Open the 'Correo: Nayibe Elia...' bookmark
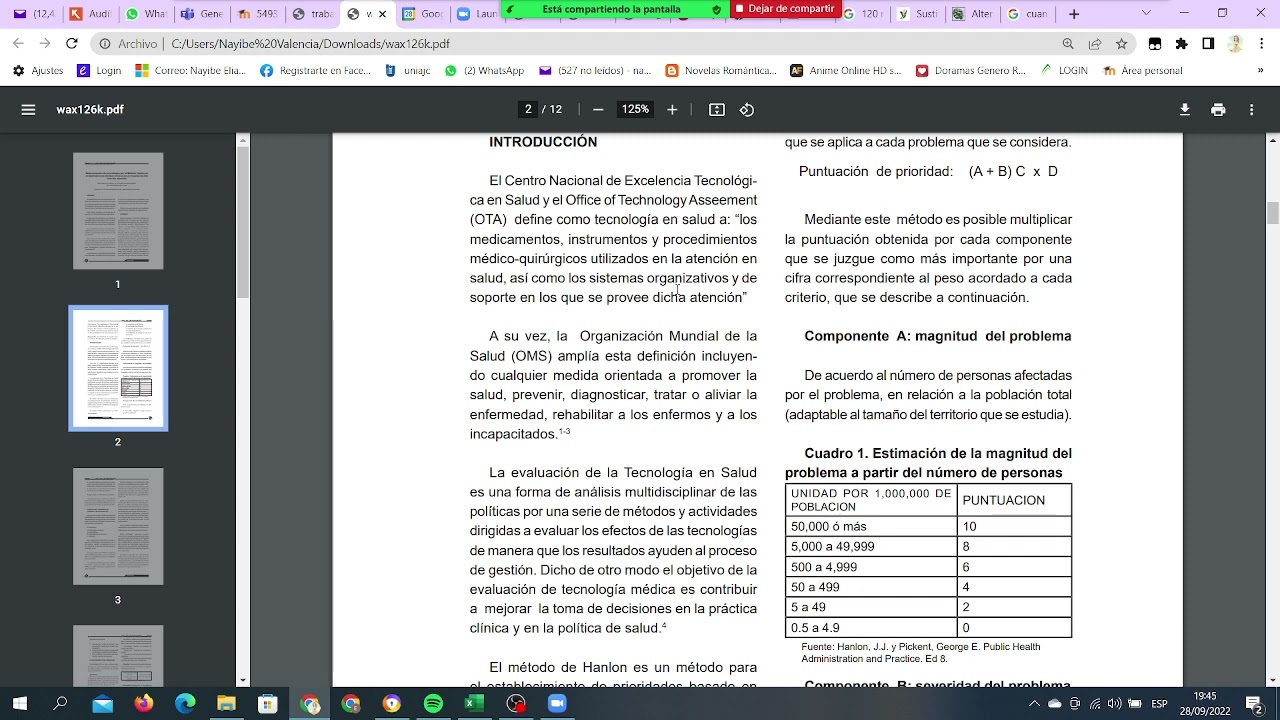 [x=191, y=71]
